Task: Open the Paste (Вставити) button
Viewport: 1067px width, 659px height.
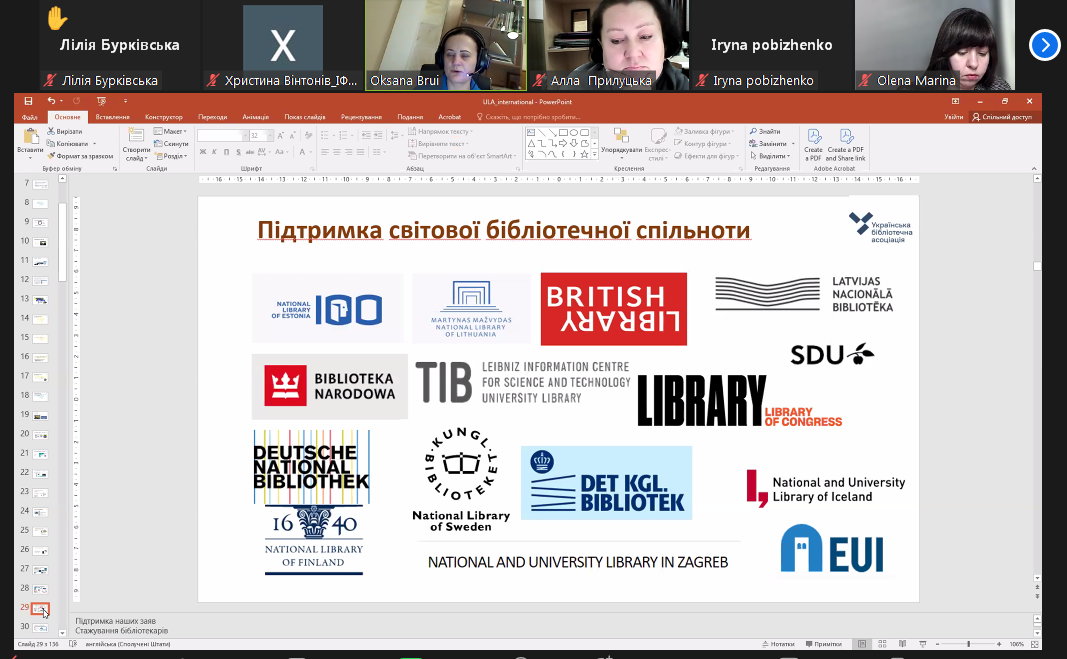Action: 30,144
